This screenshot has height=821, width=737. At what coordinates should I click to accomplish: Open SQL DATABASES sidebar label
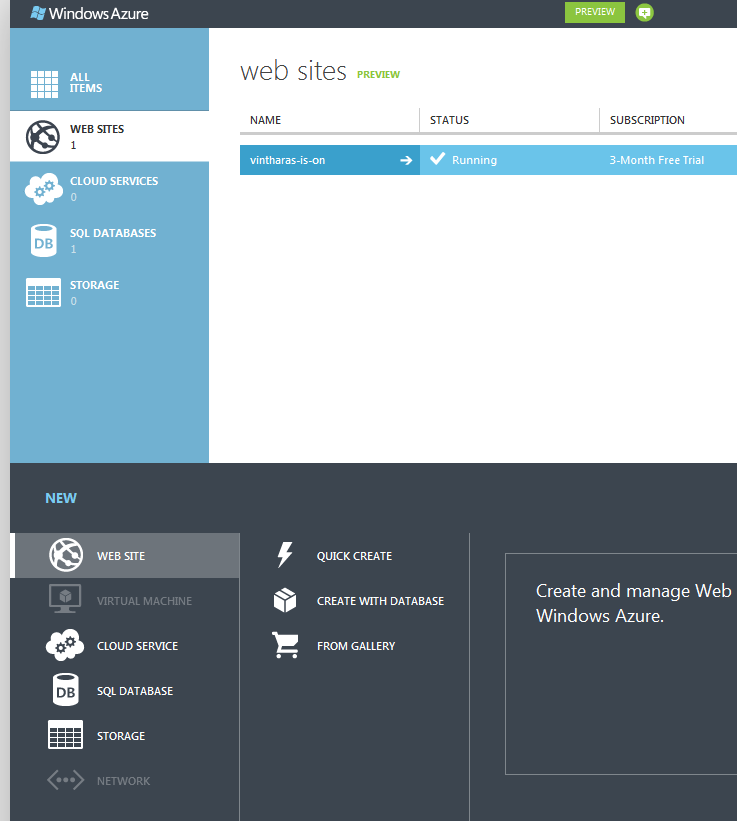pos(113,233)
